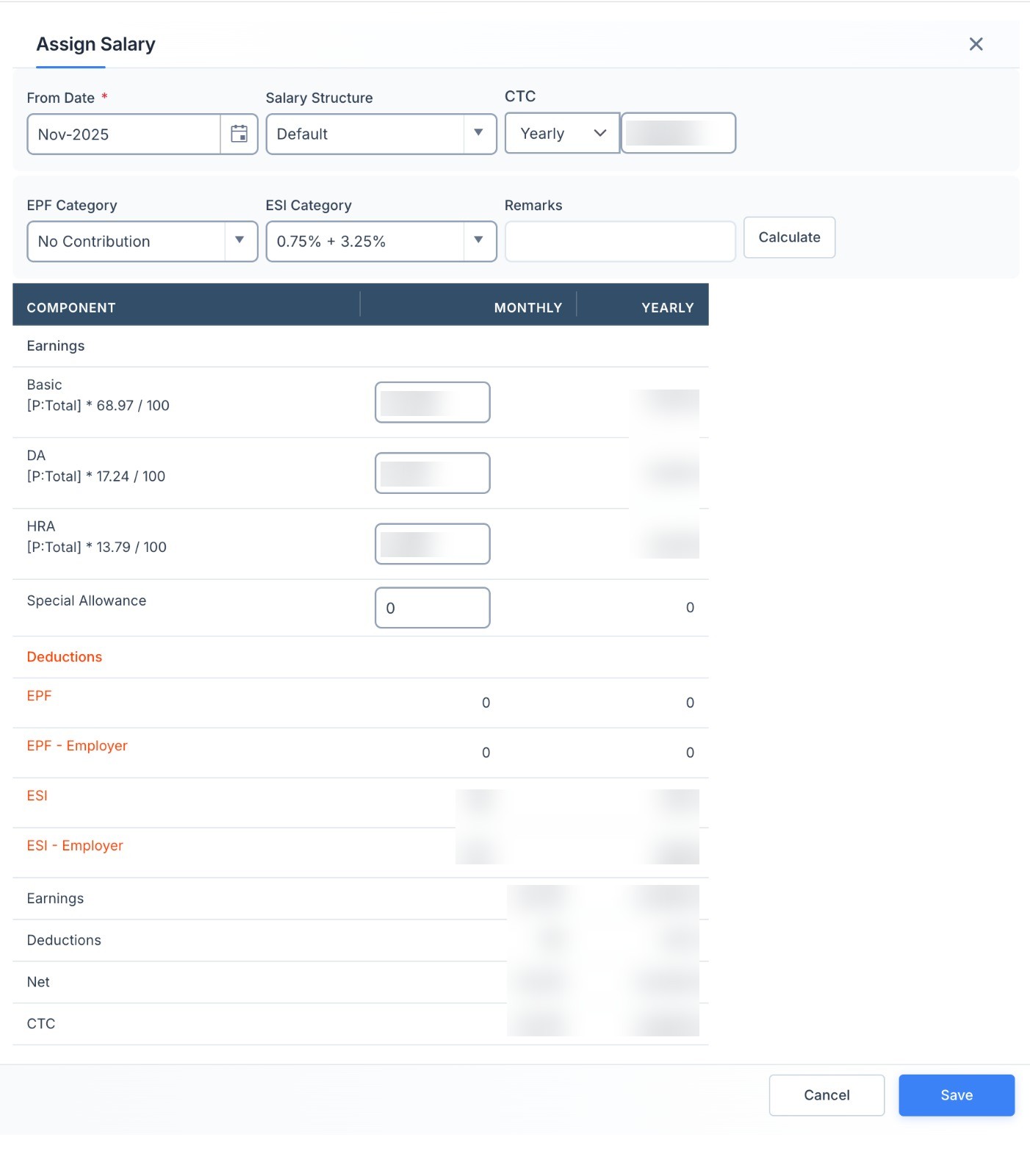
Task: Save the salary assignment
Action: click(957, 1095)
